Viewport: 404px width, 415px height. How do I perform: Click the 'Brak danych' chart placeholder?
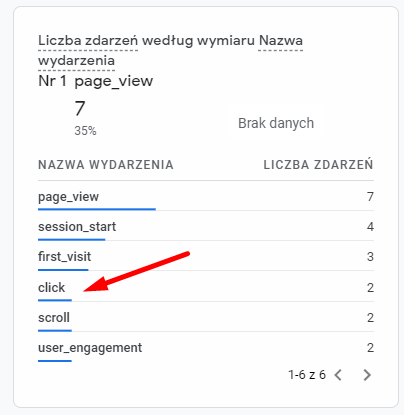[x=276, y=123]
